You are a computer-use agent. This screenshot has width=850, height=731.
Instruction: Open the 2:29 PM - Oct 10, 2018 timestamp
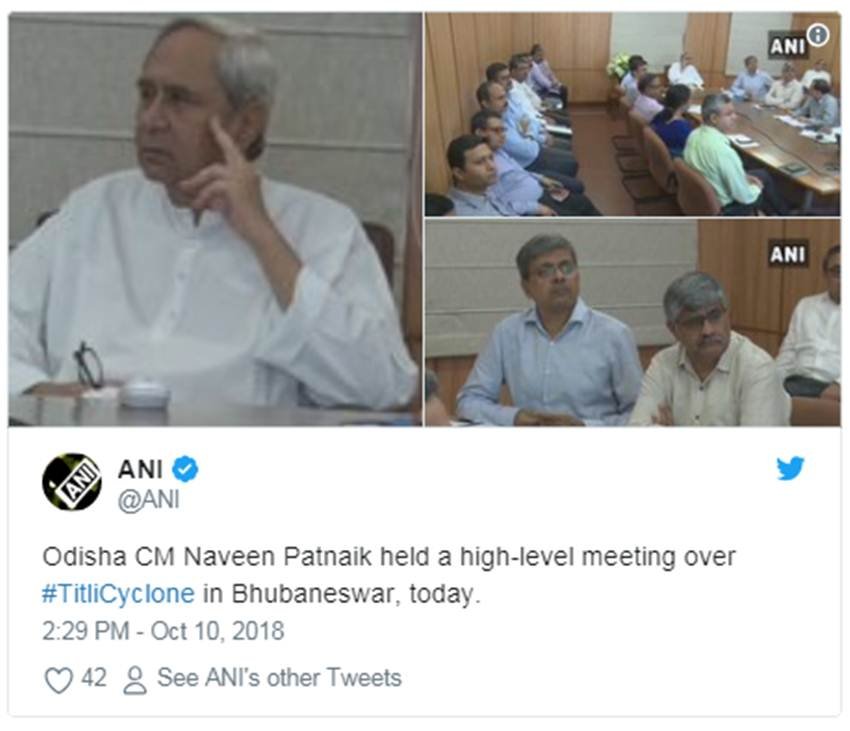[x=163, y=631]
